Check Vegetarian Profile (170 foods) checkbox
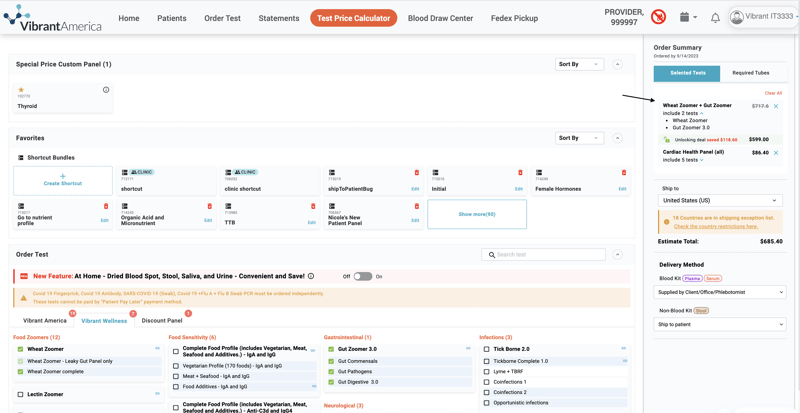Image resolution: width=800 pixels, height=413 pixels. [176, 366]
